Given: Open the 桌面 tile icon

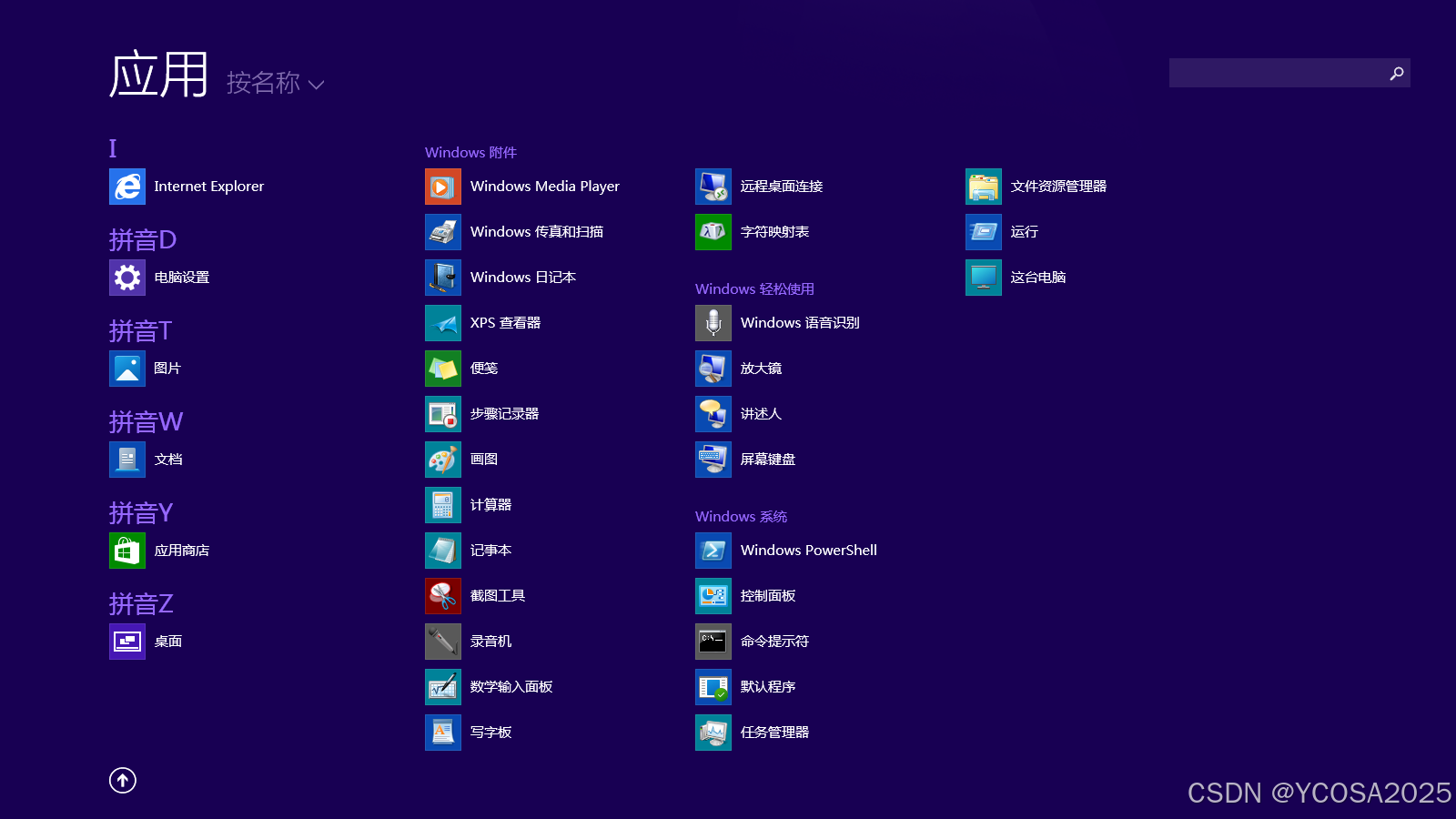Looking at the screenshot, I should point(127,642).
